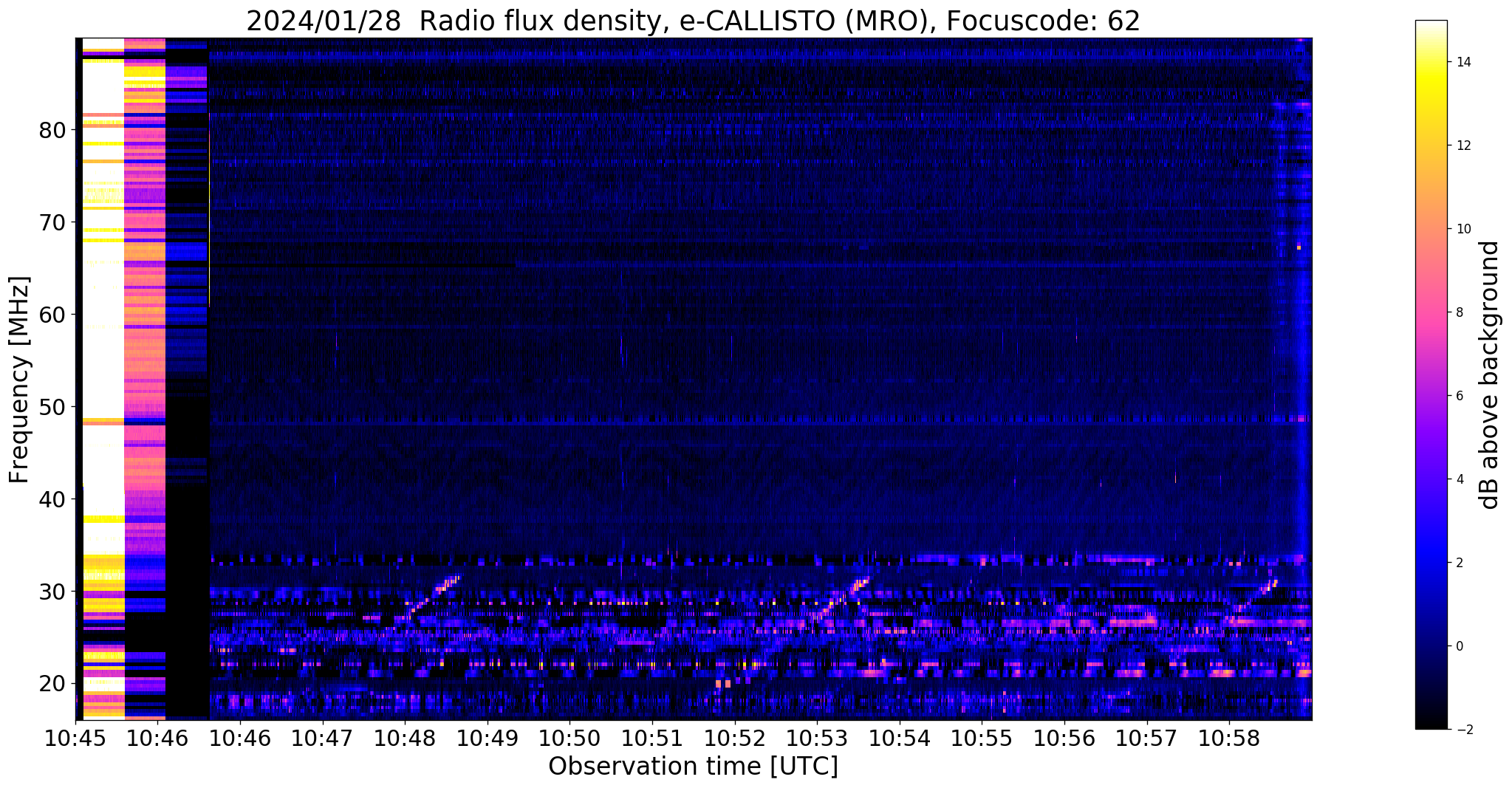Click the colorbar tick label 12
Screen dimensions: 1512x788
(1463, 145)
